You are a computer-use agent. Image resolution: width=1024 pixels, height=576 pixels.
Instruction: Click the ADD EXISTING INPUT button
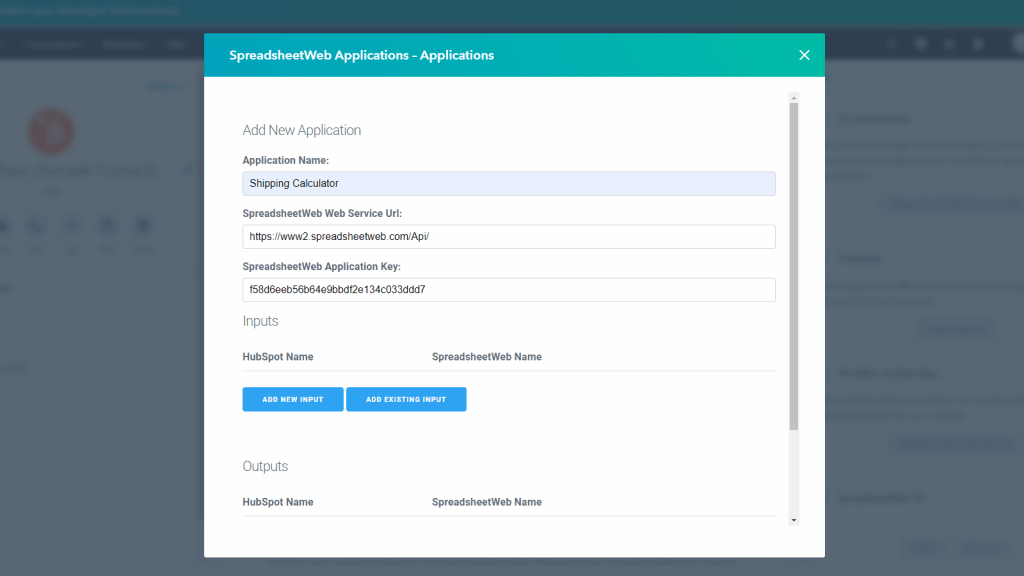406,399
